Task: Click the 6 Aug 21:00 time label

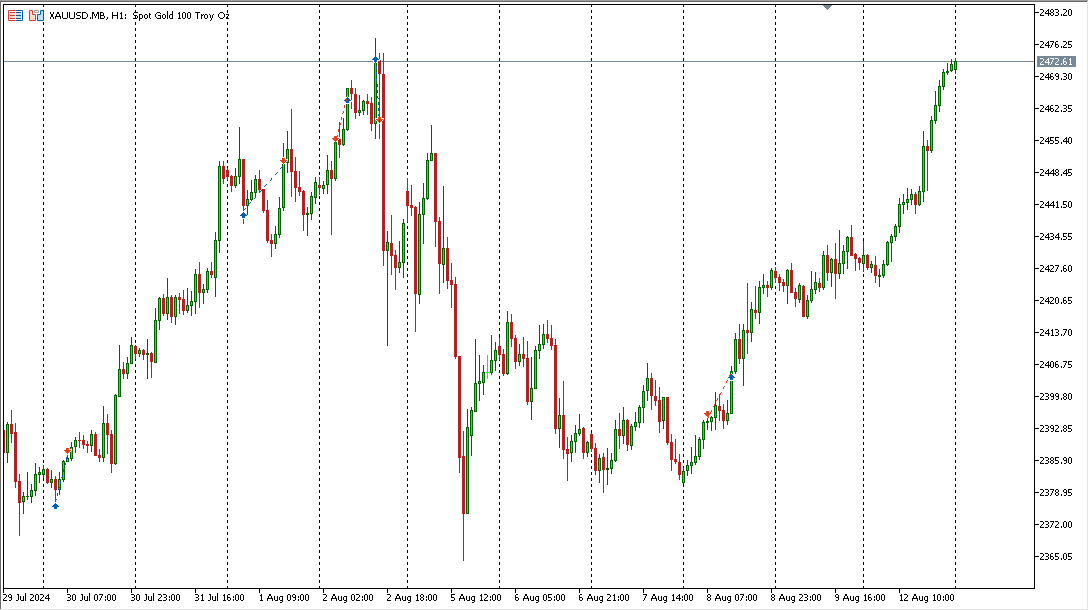Action: (604, 598)
